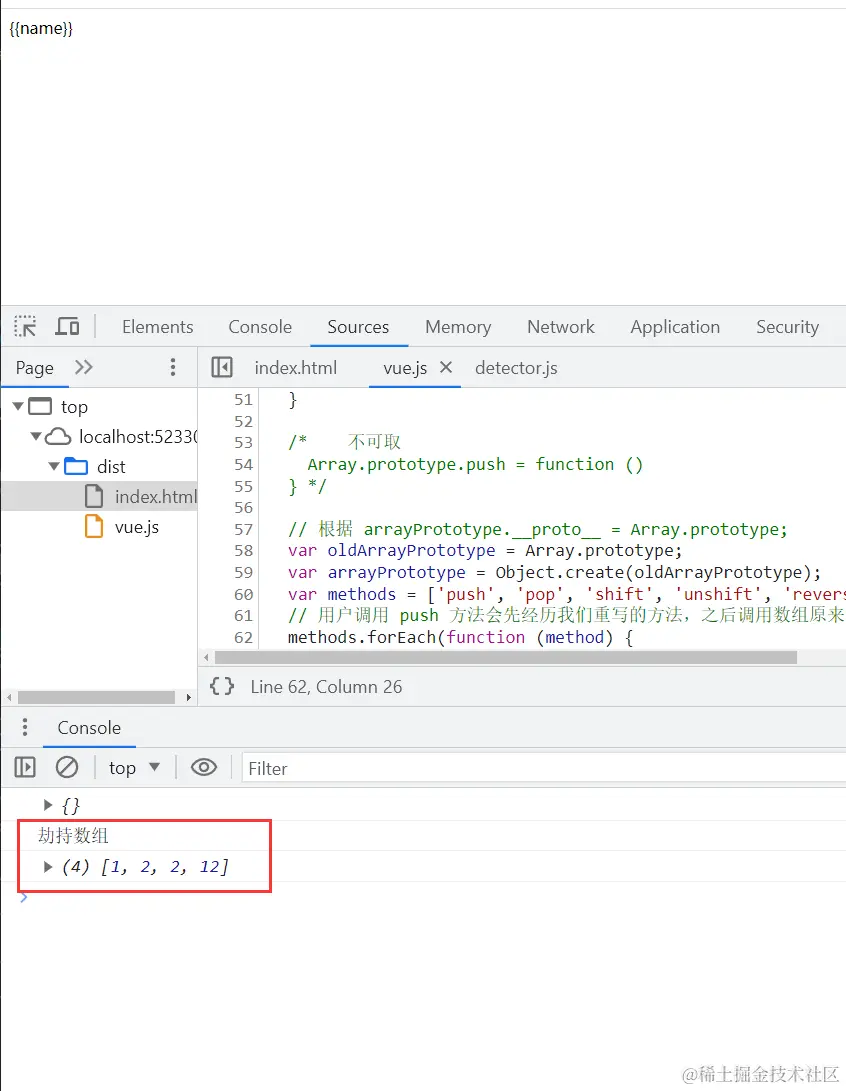This screenshot has height=1091, width=846.
Task: Click code line methods.forEach
Action: pyautogui.click(x=460, y=637)
